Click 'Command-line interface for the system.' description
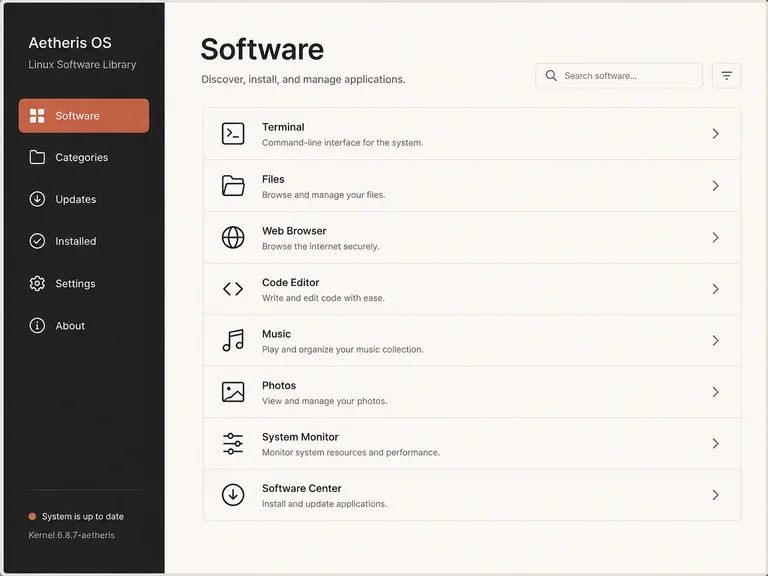The width and height of the screenshot is (768, 576). tap(342, 143)
